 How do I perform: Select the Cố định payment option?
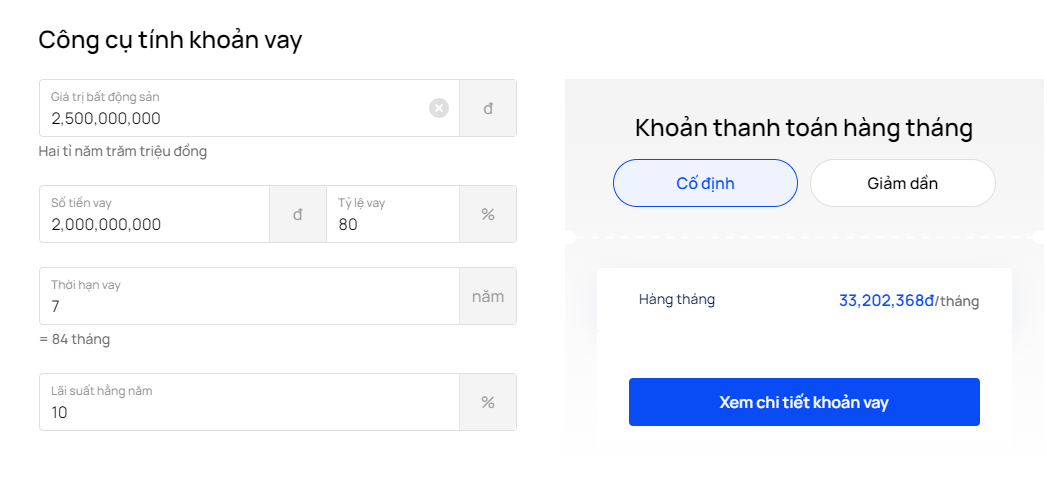point(705,183)
